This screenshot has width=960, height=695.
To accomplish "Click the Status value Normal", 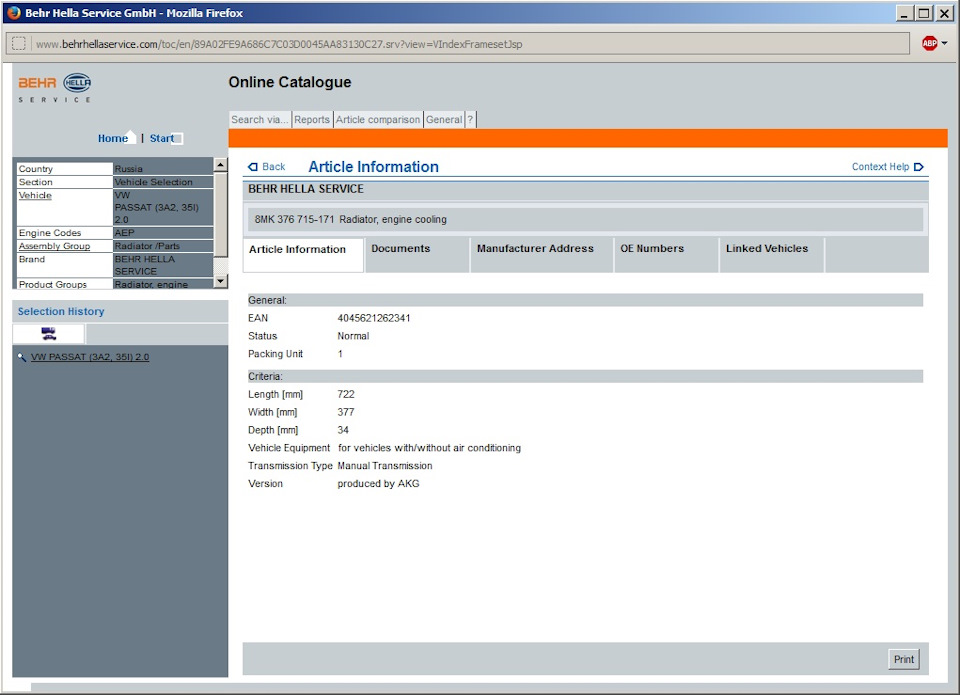I will coord(353,336).
